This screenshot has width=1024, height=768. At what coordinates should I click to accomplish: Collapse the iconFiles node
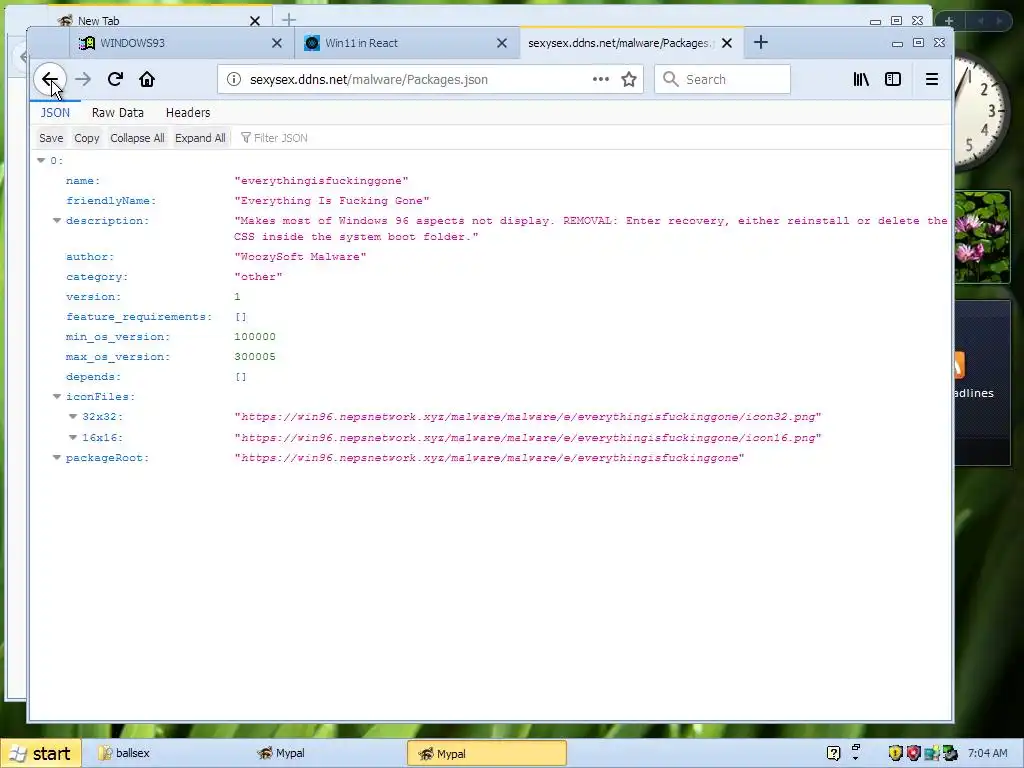click(x=57, y=396)
